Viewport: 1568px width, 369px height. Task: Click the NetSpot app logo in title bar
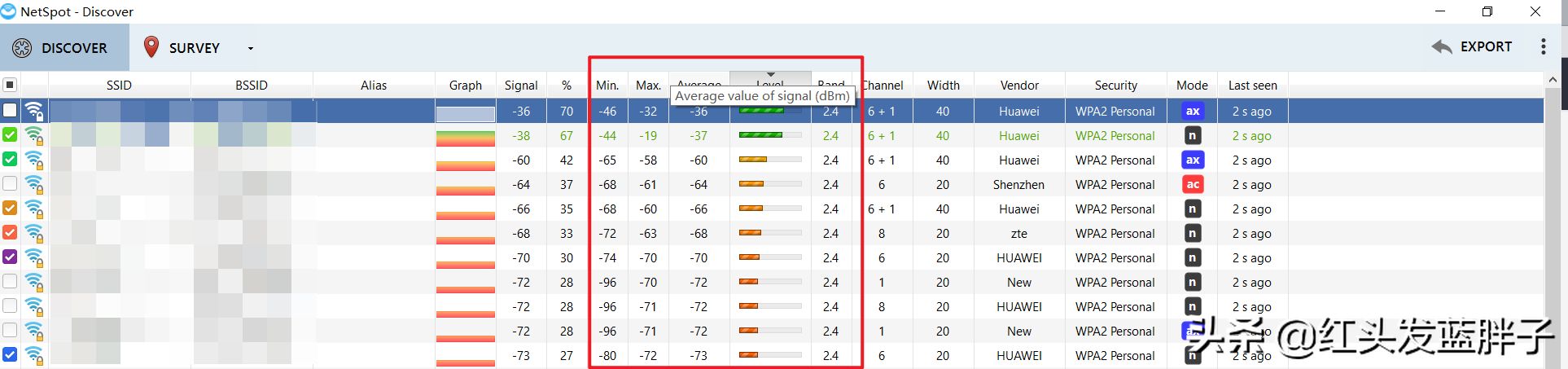pos(9,11)
